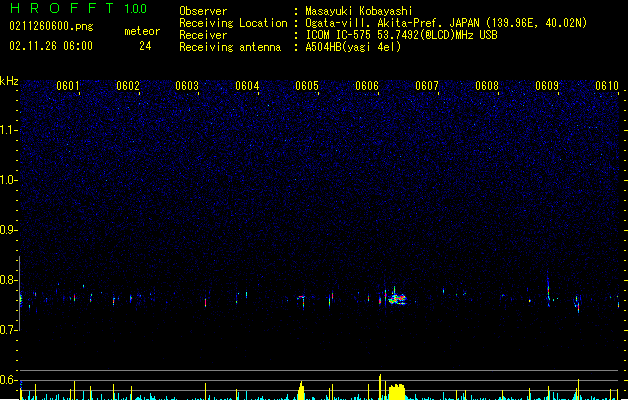
Task: Click the 0609 time marker
Action: pyautogui.click(x=547, y=86)
